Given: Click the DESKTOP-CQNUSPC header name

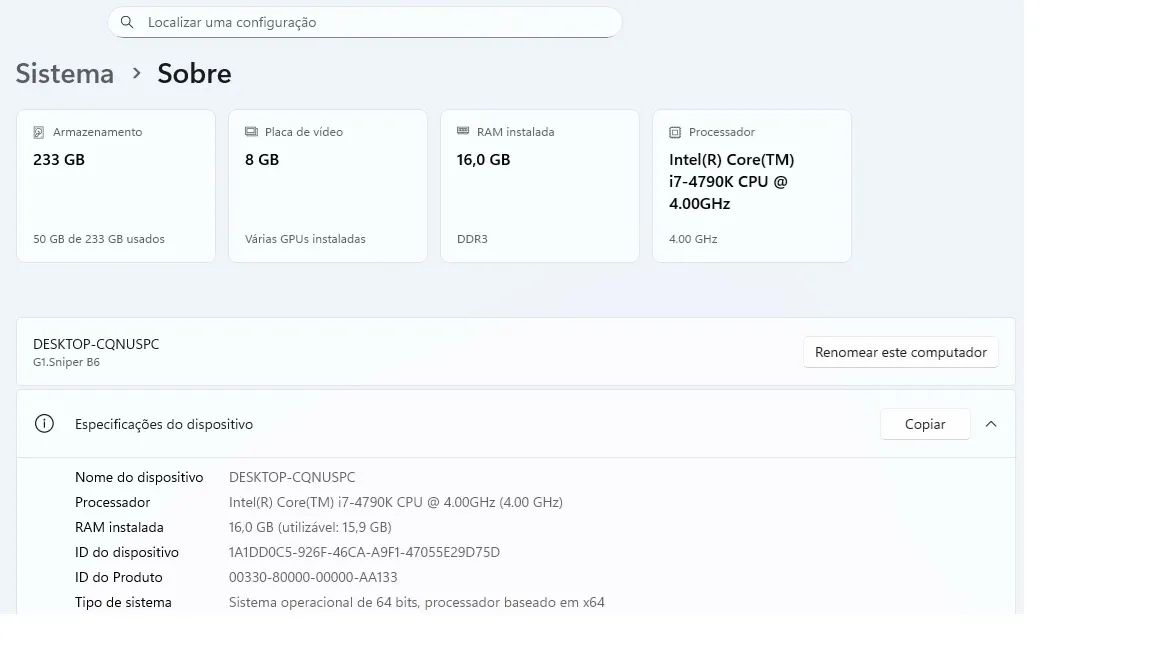Looking at the screenshot, I should click(x=96, y=344).
